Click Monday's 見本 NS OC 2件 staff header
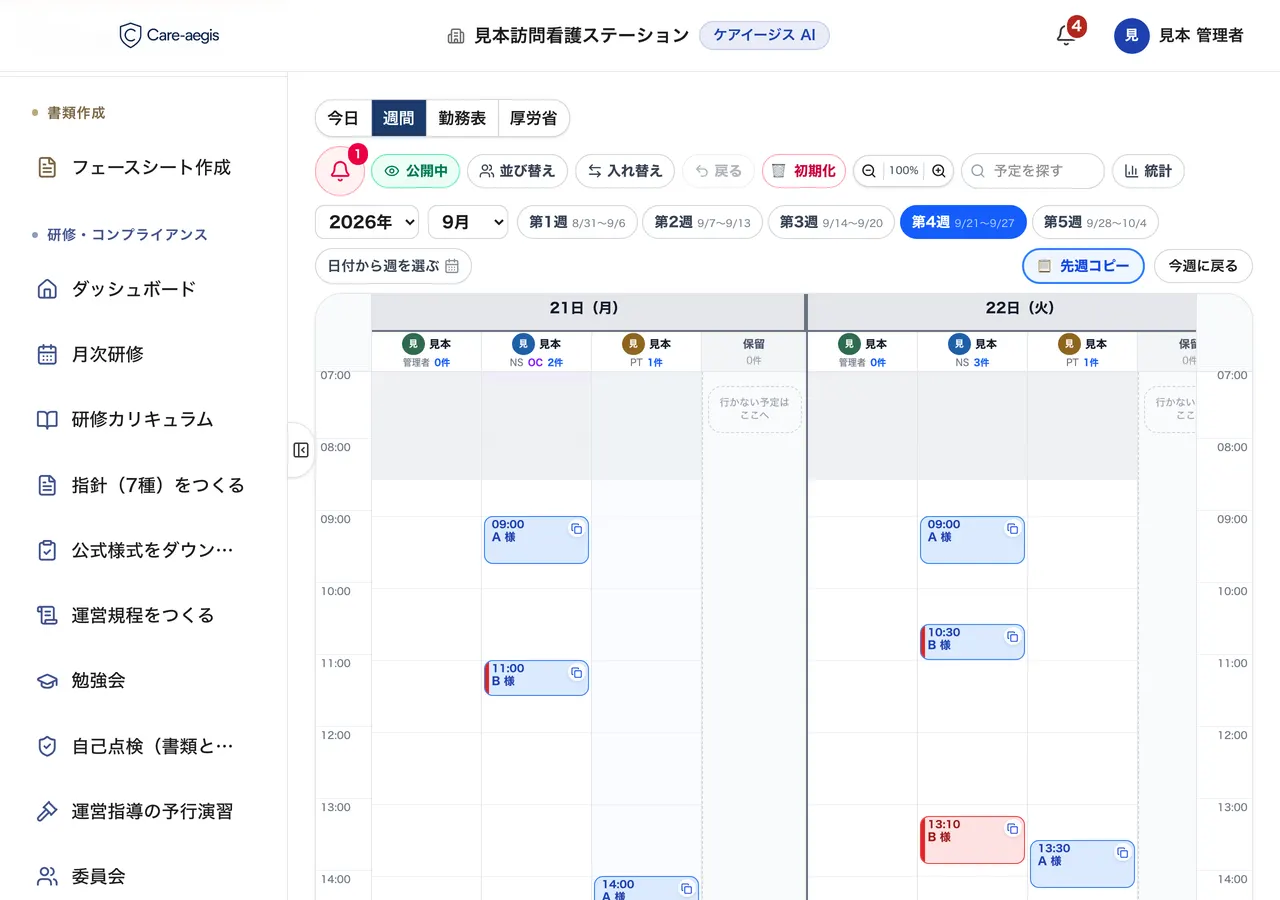Screen dimensions: 1280x900 click(x=536, y=352)
